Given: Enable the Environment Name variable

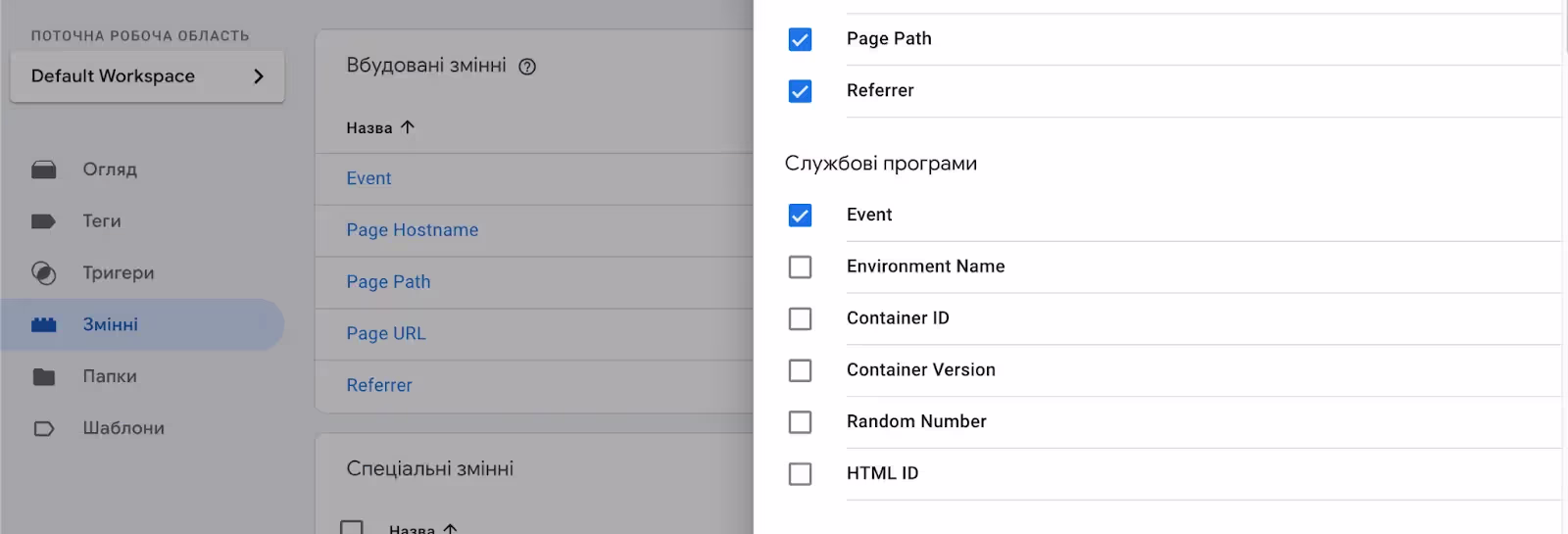Looking at the screenshot, I should click(x=800, y=267).
